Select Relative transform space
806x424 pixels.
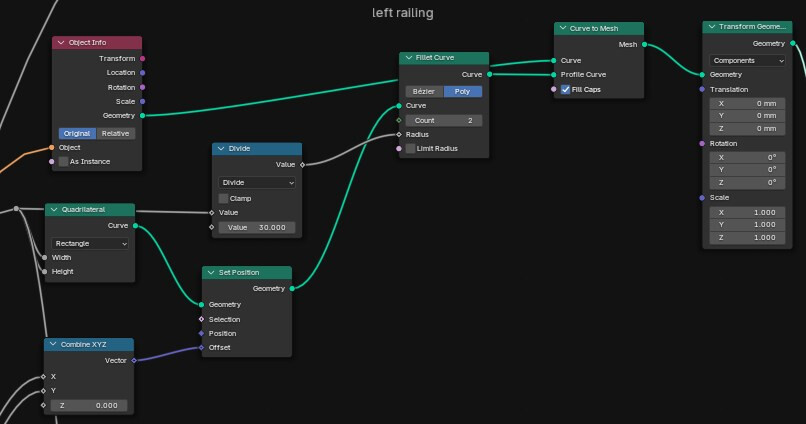tap(116, 134)
